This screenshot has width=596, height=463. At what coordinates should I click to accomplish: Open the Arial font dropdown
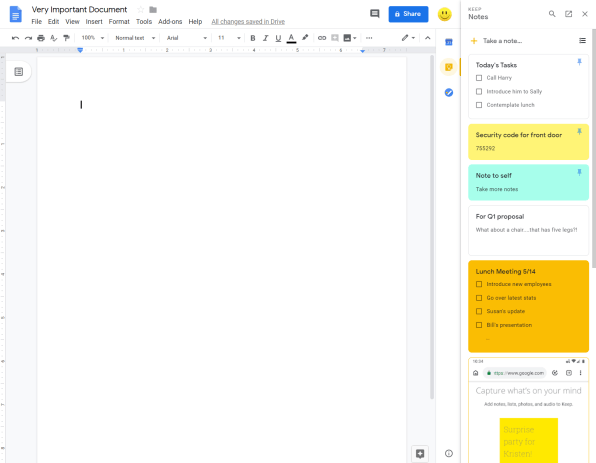[187, 38]
